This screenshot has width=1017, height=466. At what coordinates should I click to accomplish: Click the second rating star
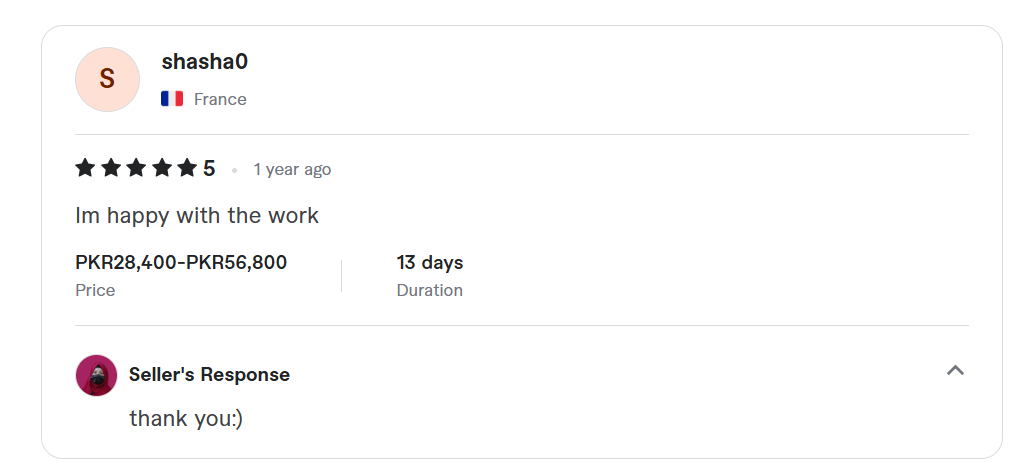111,168
